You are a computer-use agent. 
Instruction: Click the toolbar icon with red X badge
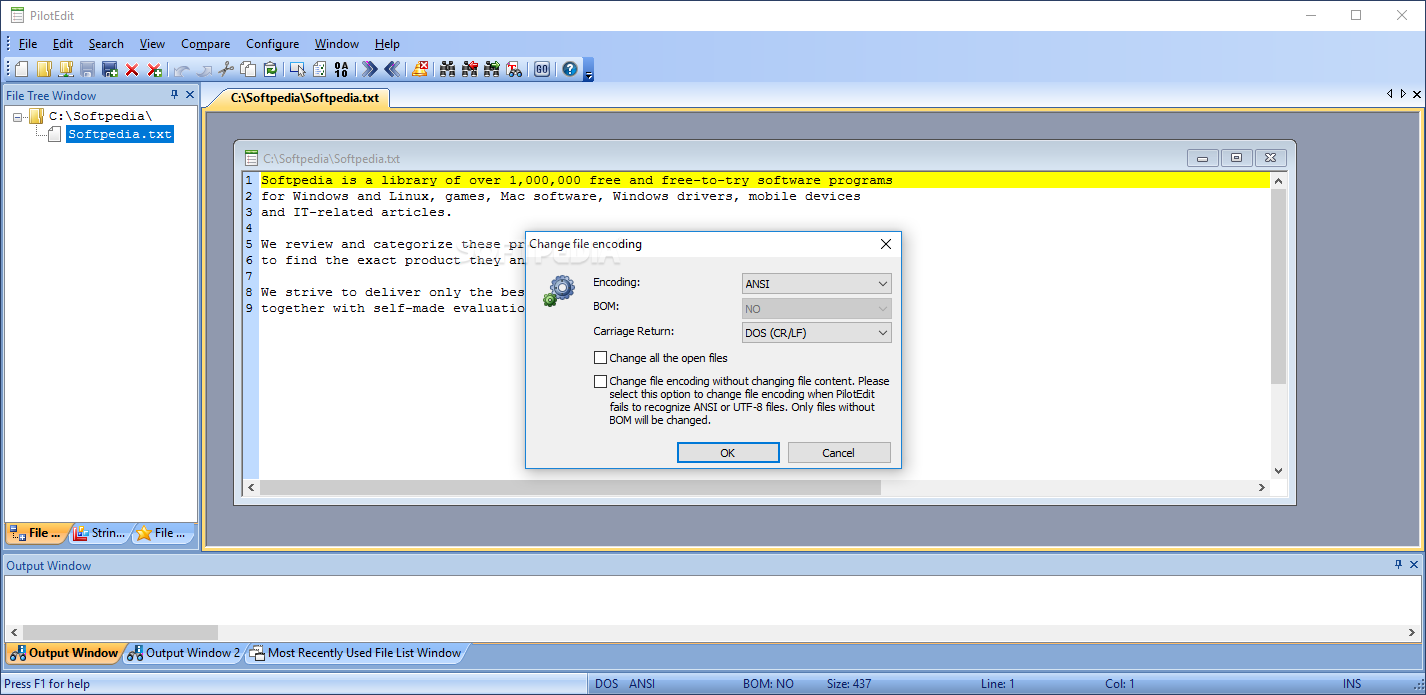point(420,69)
